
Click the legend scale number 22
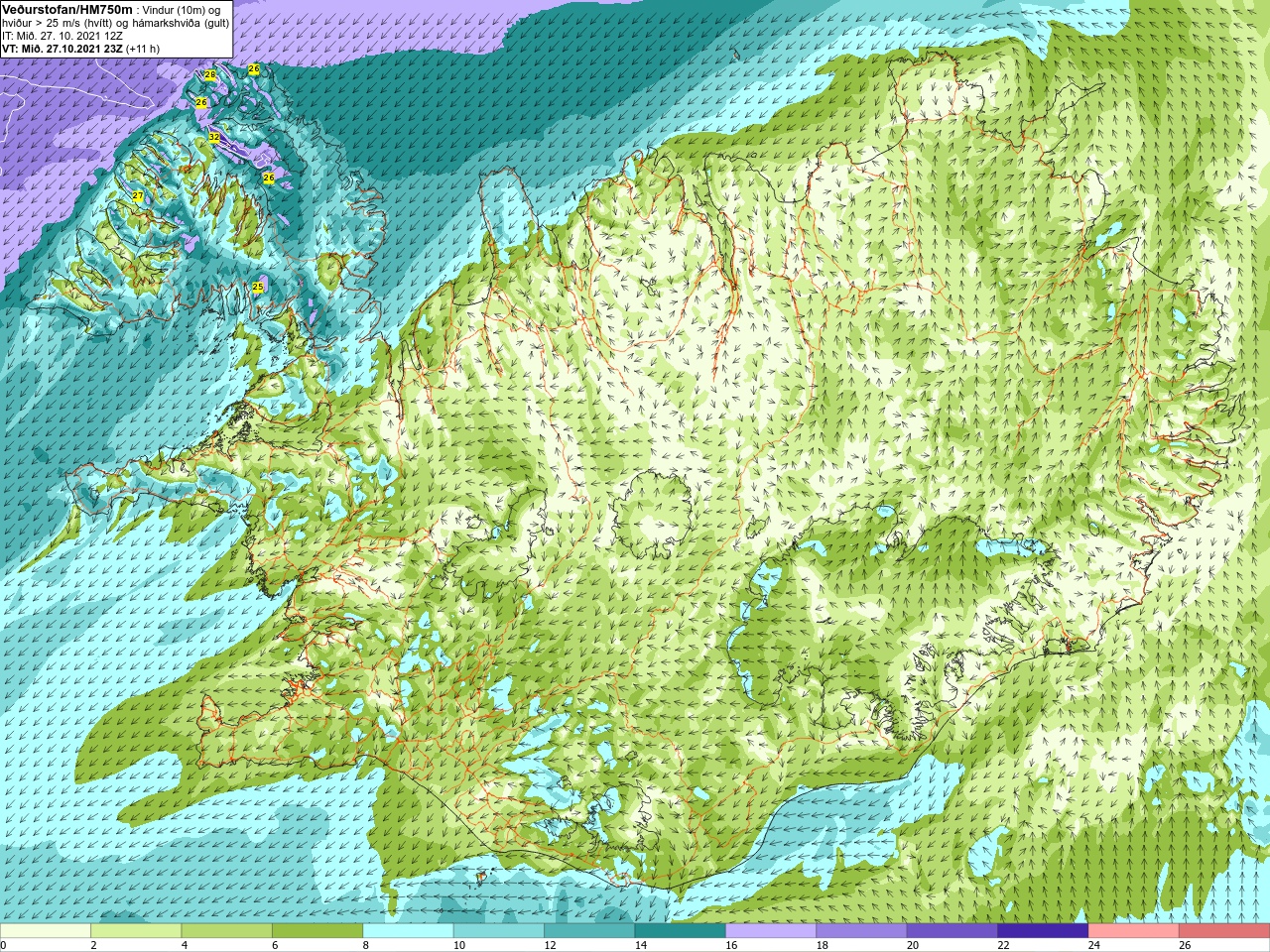pyautogui.click(x=1004, y=945)
